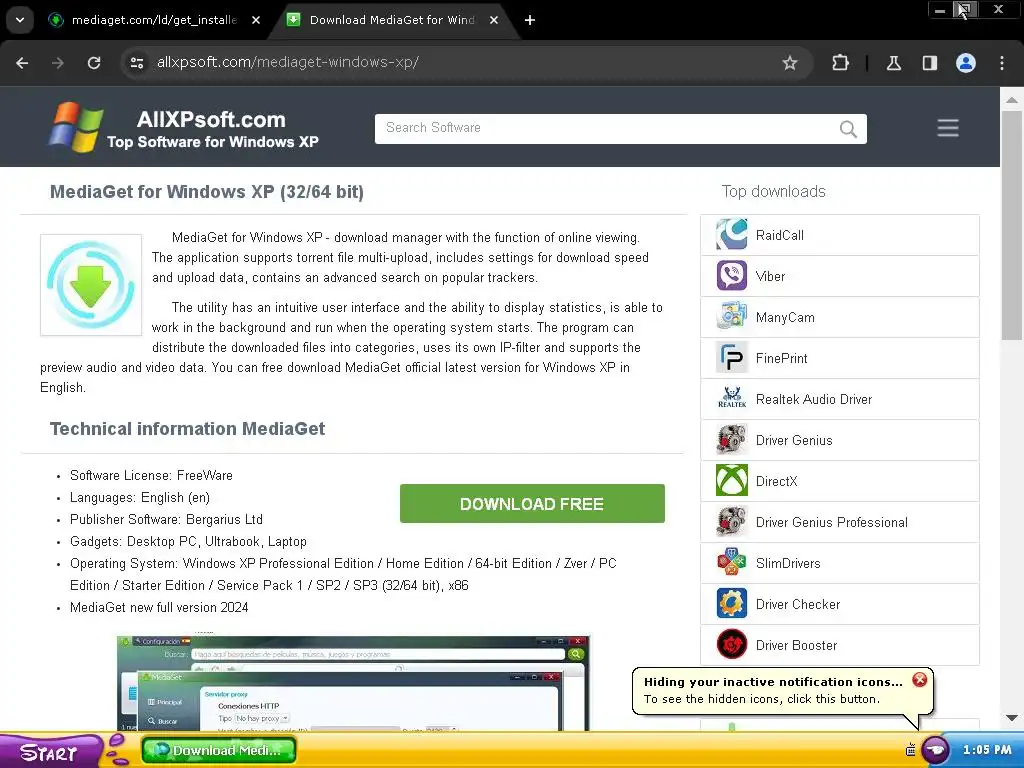Open the AllXPsoft.com site title link
Image resolution: width=1024 pixels, height=768 pixels.
coord(211,120)
